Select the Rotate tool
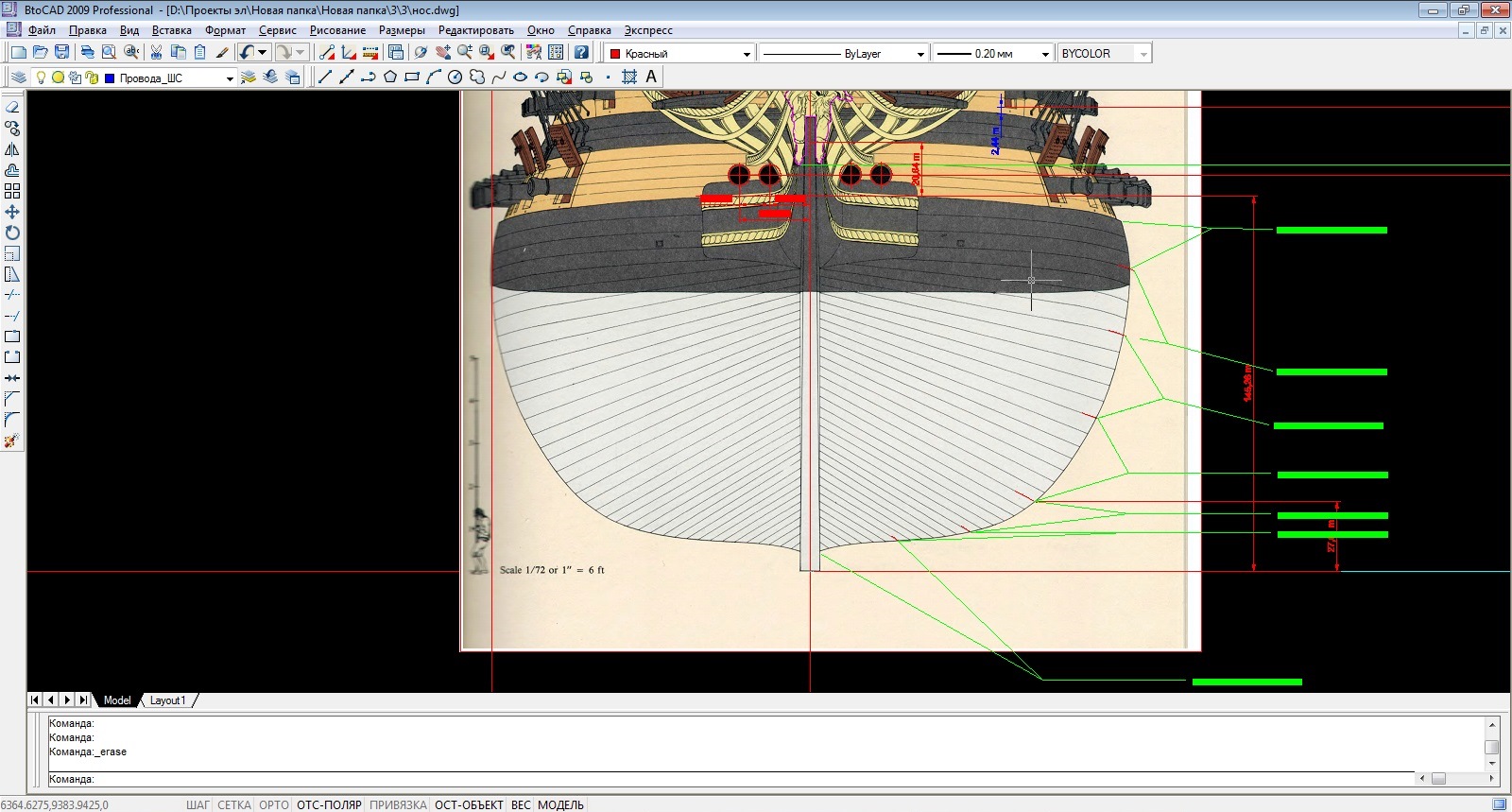The image size is (1512, 812). coord(12,233)
